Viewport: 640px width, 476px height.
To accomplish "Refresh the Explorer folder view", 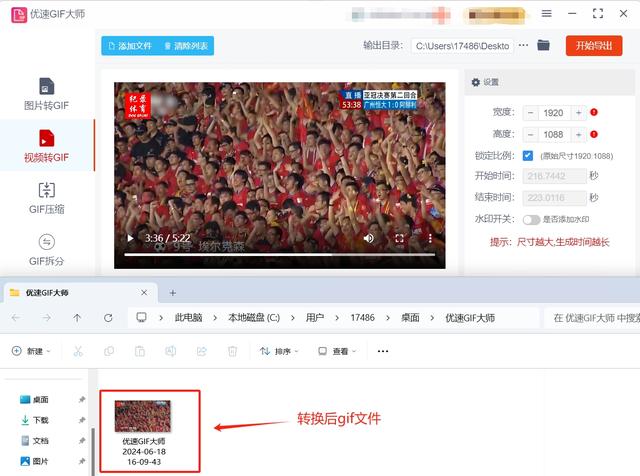I will pos(108,318).
